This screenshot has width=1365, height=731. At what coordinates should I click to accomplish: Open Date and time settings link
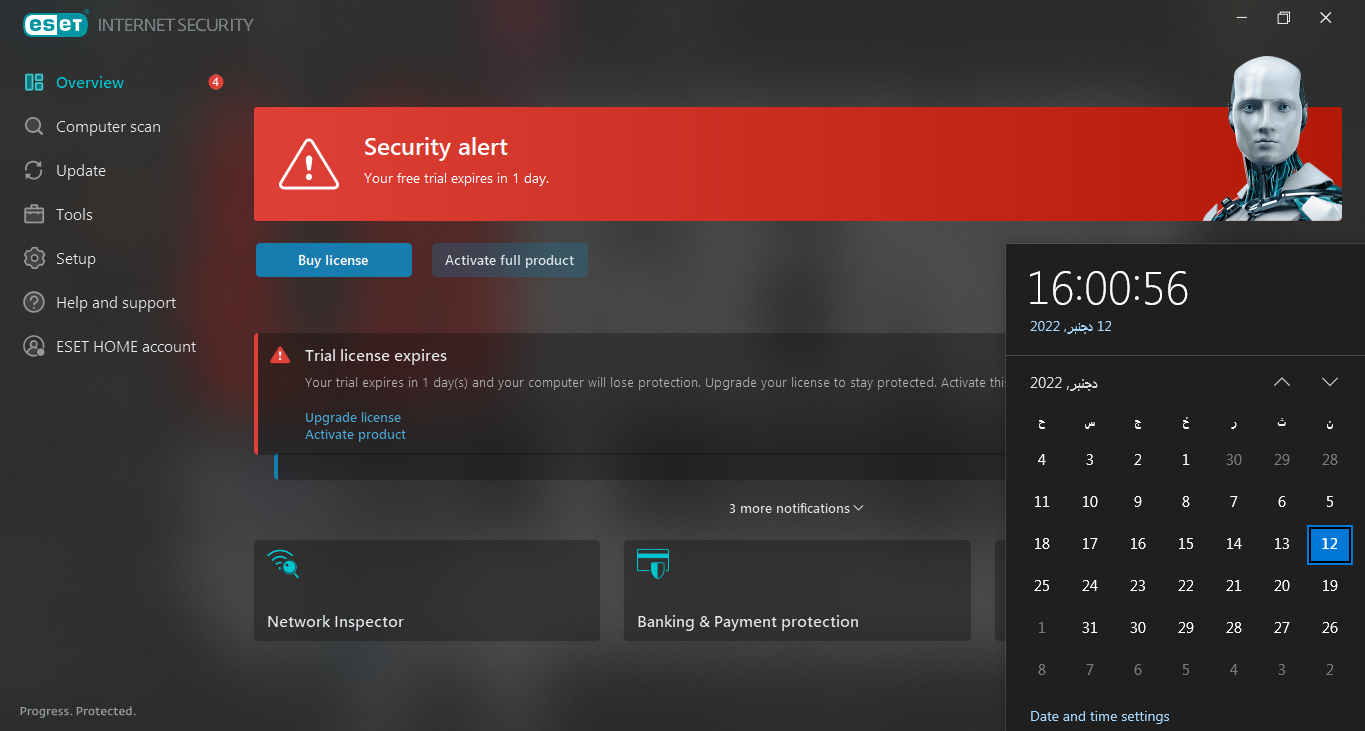[1100, 716]
